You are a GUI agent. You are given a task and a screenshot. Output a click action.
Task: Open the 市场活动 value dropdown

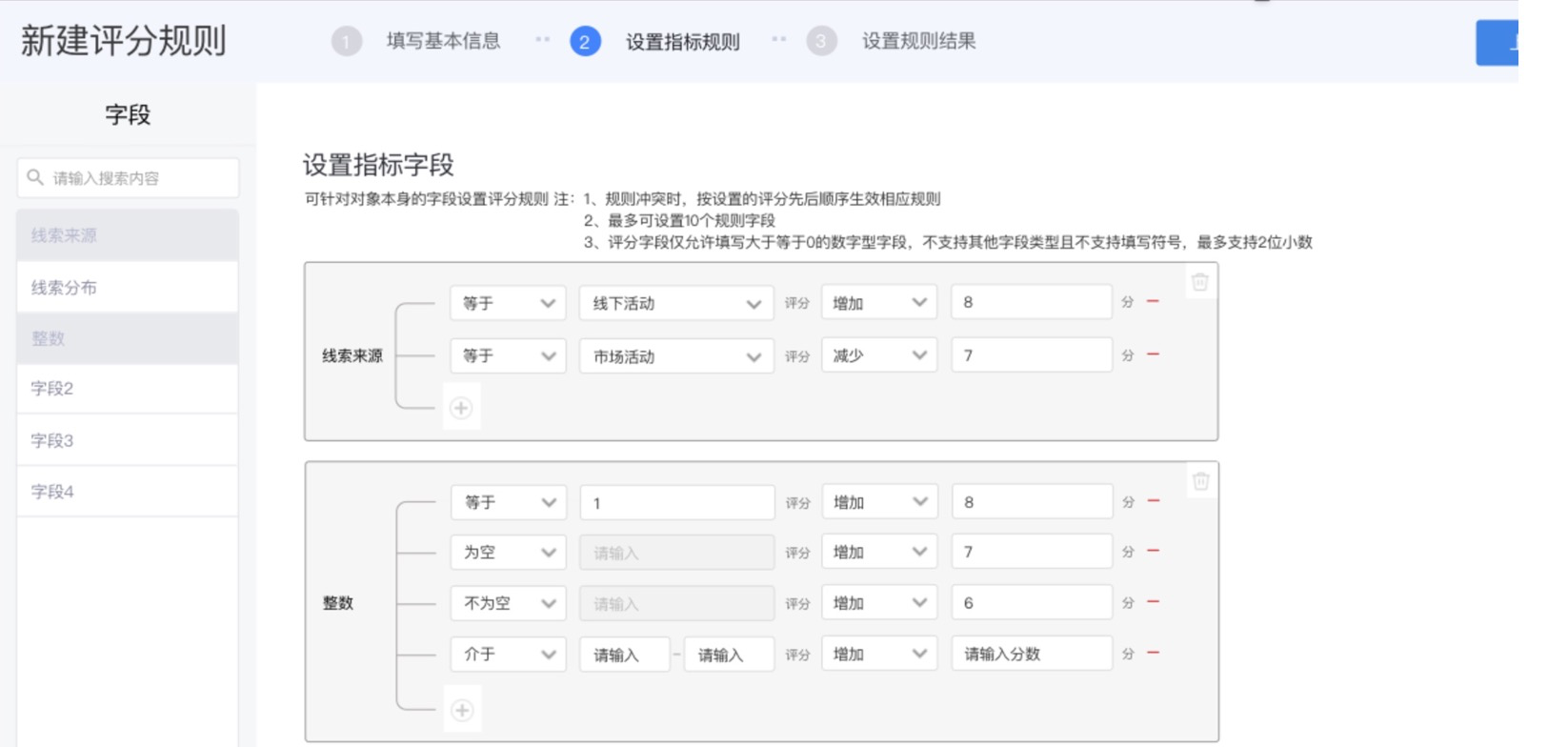click(x=676, y=356)
